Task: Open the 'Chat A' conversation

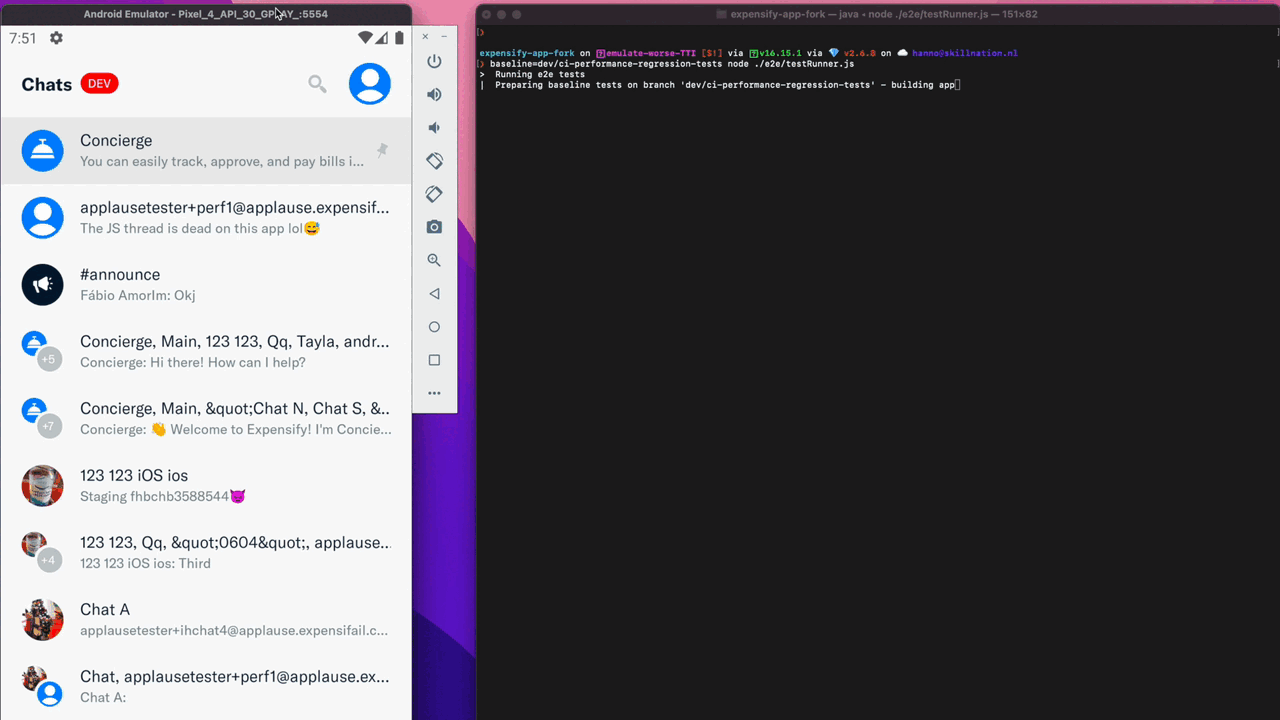Action: coord(206,620)
